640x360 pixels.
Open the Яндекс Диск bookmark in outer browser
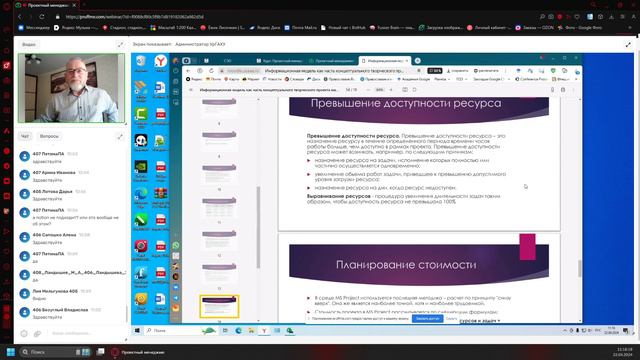pyautogui.click(x=265, y=28)
